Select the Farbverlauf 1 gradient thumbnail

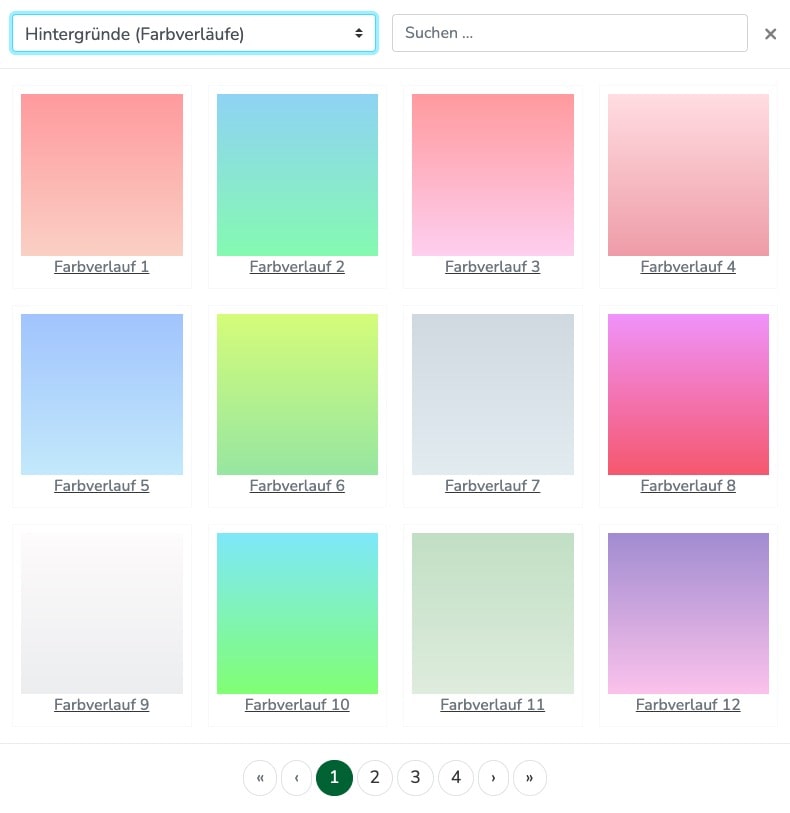(101, 174)
